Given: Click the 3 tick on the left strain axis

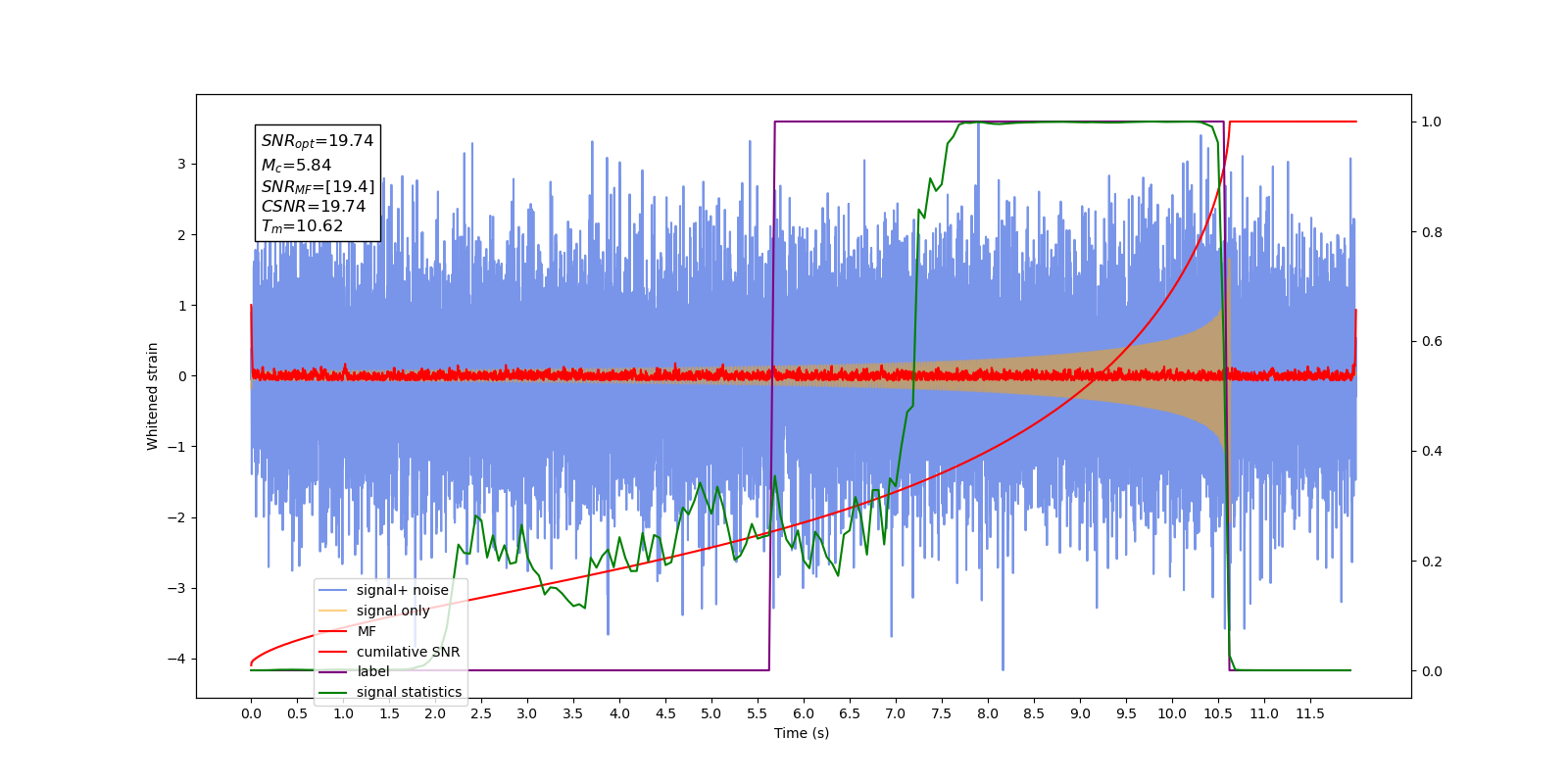Looking at the screenshot, I should click(x=181, y=164).
